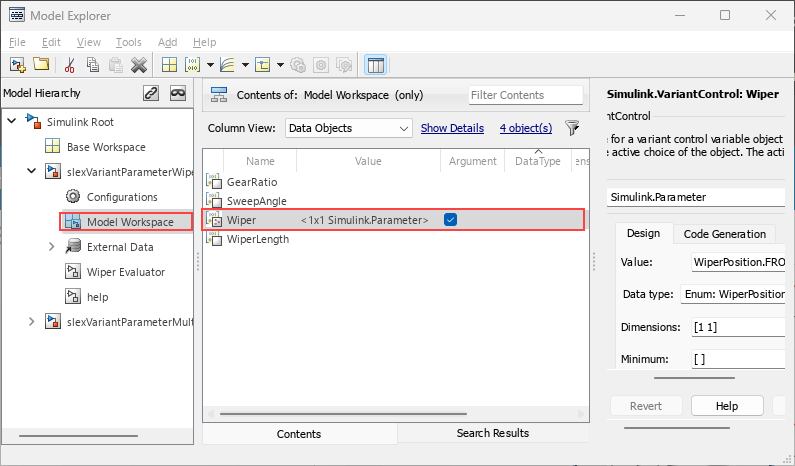Click the link icon beside Model Hierarchy

tap(151, 93)
